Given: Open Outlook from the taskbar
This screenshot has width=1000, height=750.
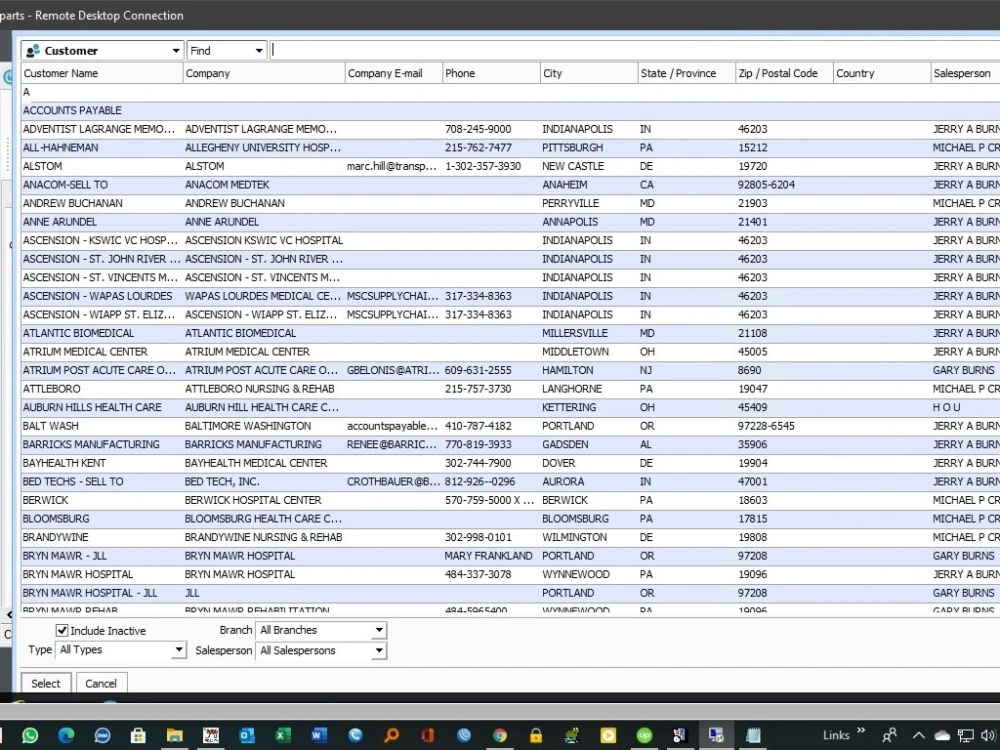Looking at the screenshot, I should click(x=247, y=735).
